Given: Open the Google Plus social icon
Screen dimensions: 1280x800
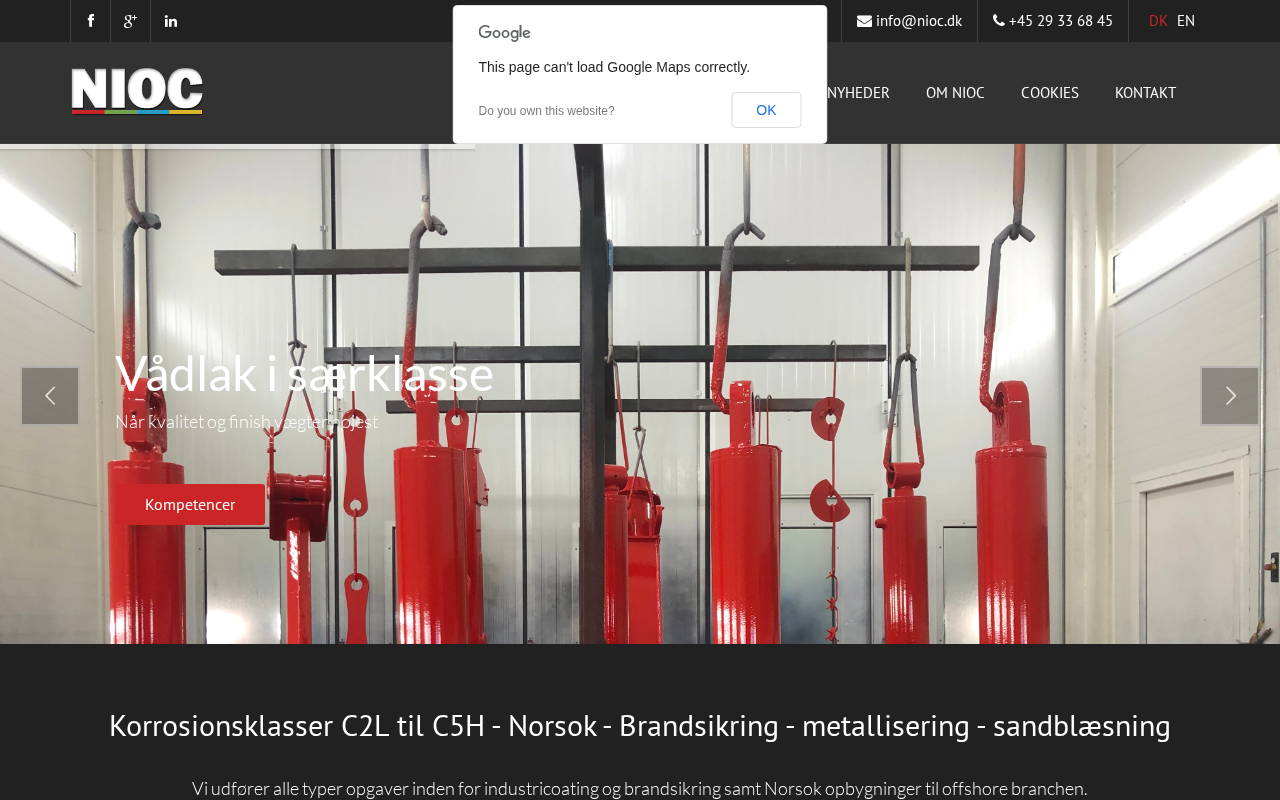Looking at the screenshot, I should coord(130,21).
